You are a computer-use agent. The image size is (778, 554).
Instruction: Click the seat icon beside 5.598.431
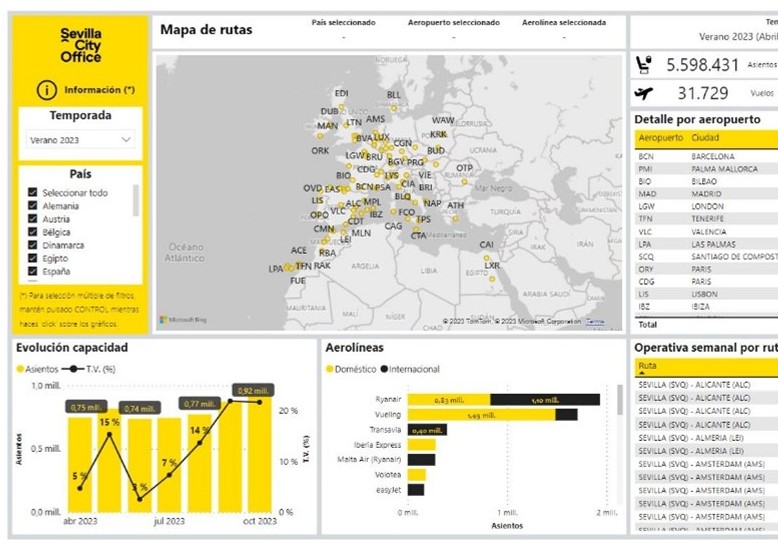pos(644,65)
